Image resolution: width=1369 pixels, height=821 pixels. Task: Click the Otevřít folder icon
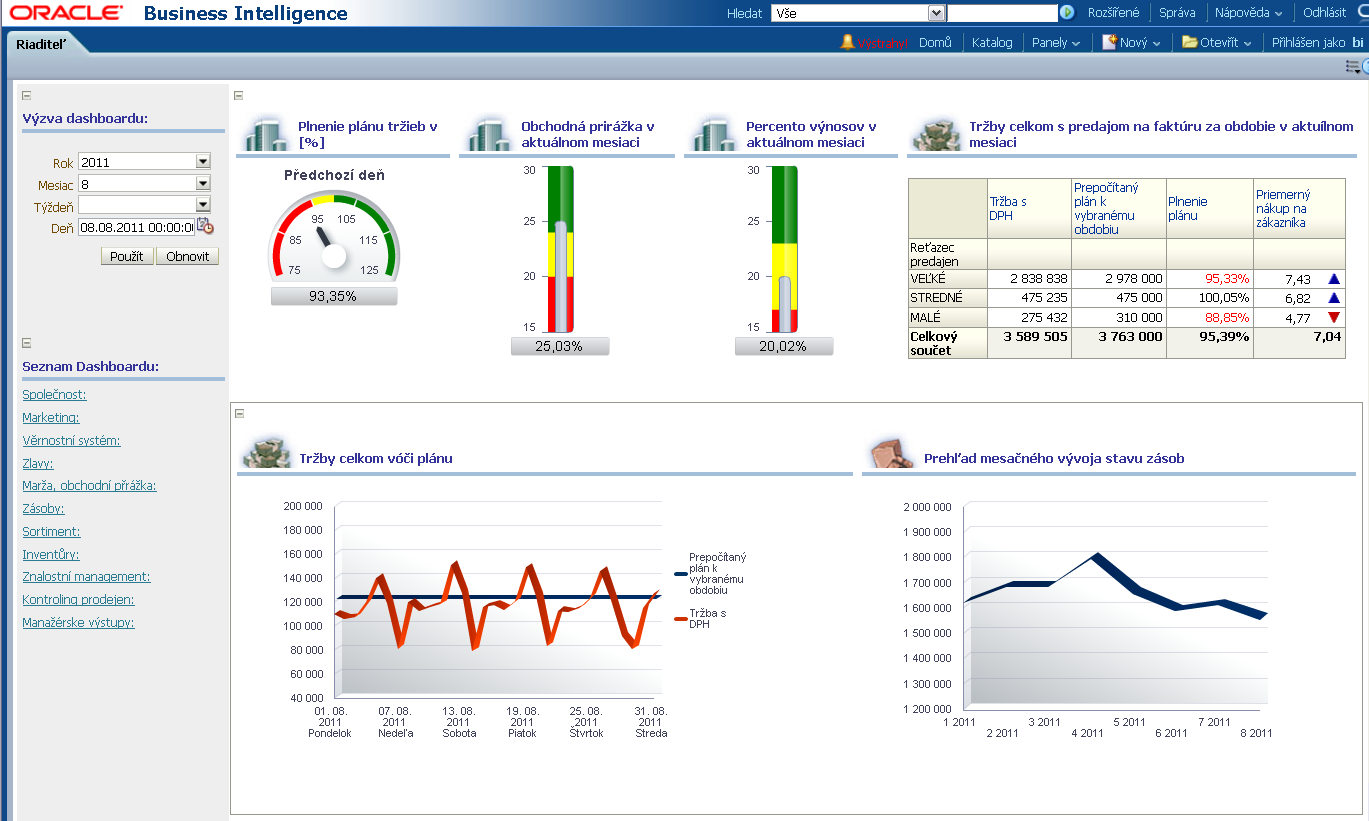[x=1190, y=42]
